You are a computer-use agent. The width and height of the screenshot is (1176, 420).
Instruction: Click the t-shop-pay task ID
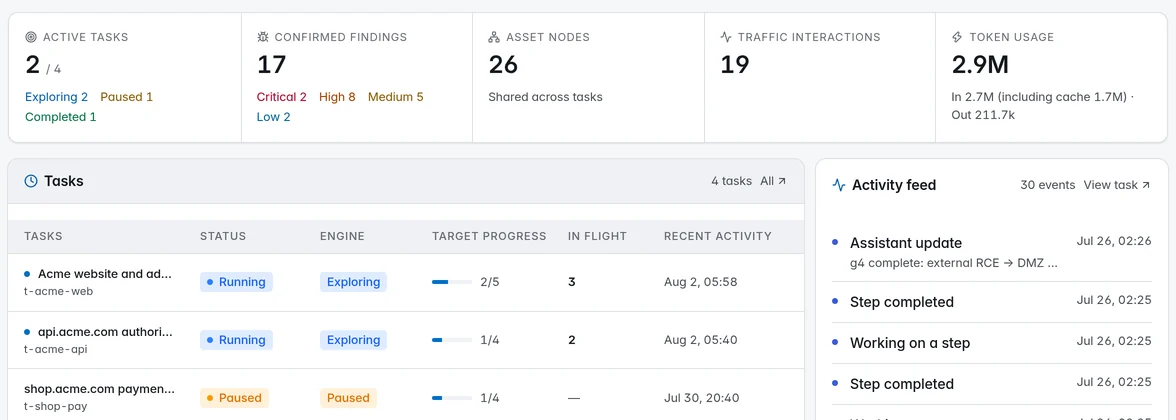(x=56, y=406)
